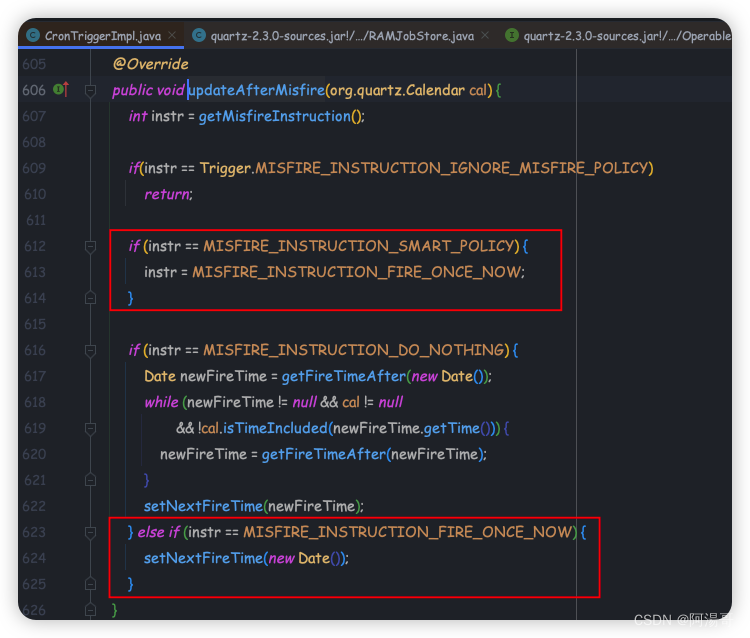This screenshot has height=638, width=750.
Task: Click line number 605 in the gutter
Action: click(x=34, y=64)
